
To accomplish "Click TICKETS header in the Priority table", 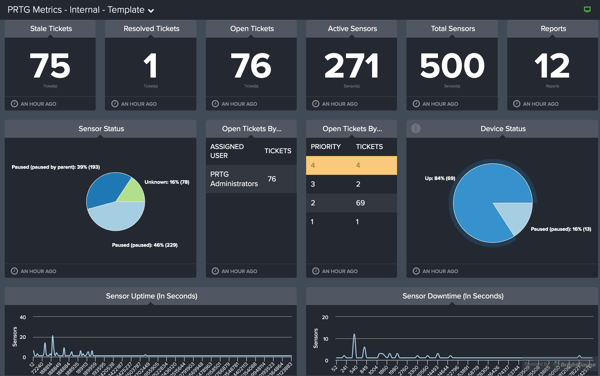I will coord(369,147).
